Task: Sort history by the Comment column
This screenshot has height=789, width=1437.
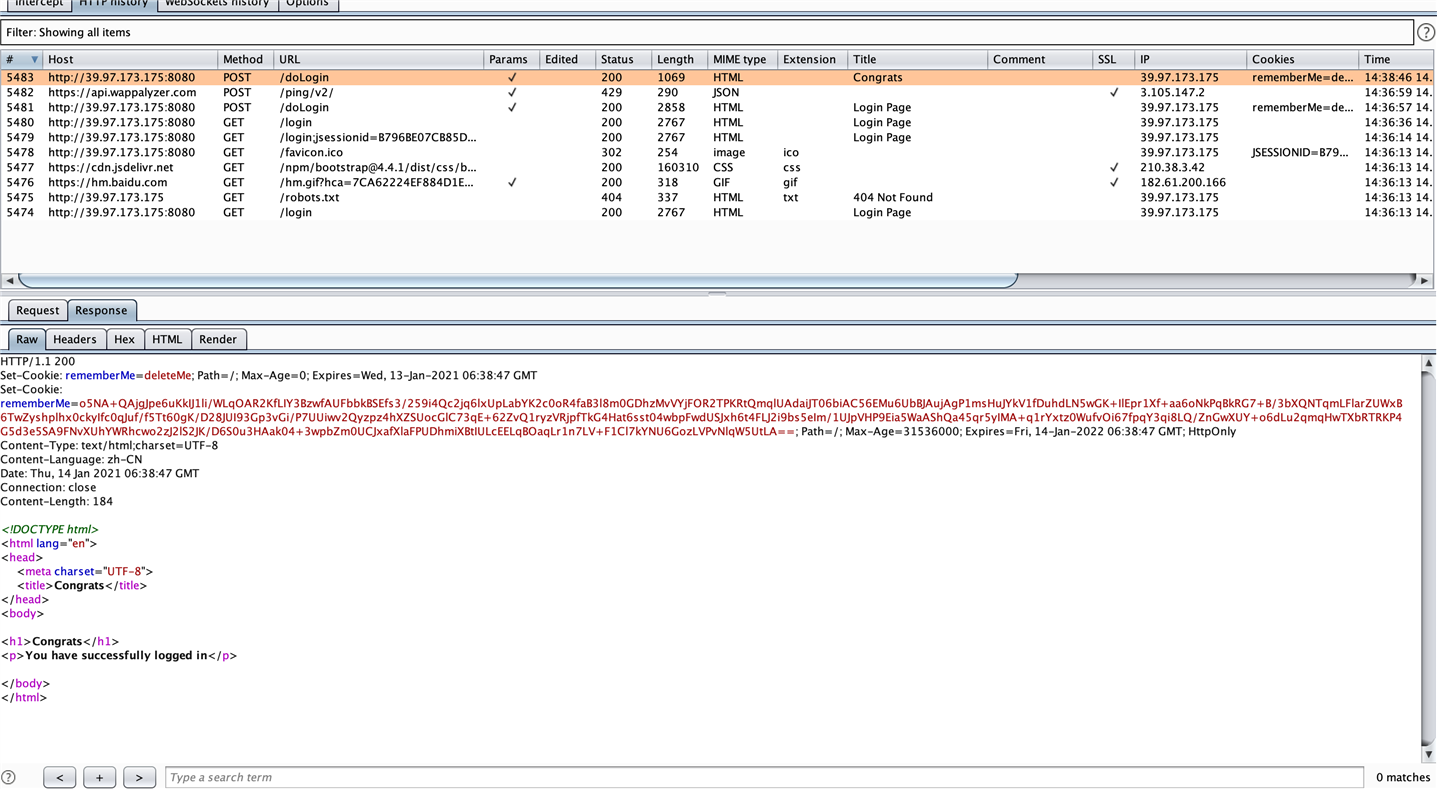Action: pos(1040,60)
